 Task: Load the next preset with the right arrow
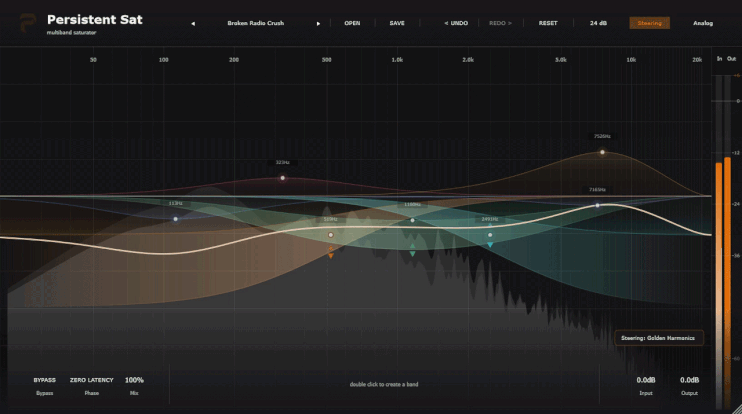[318, 23]
